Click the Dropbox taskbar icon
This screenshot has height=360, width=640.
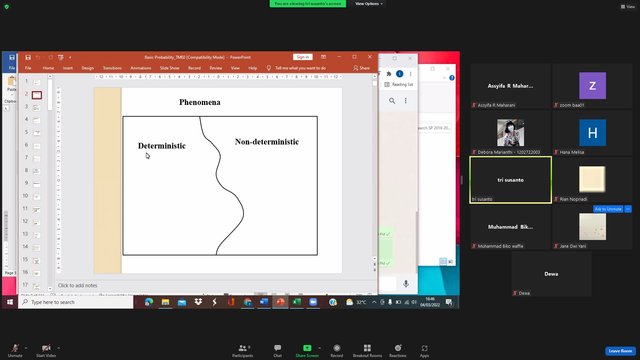pos(198,302)
